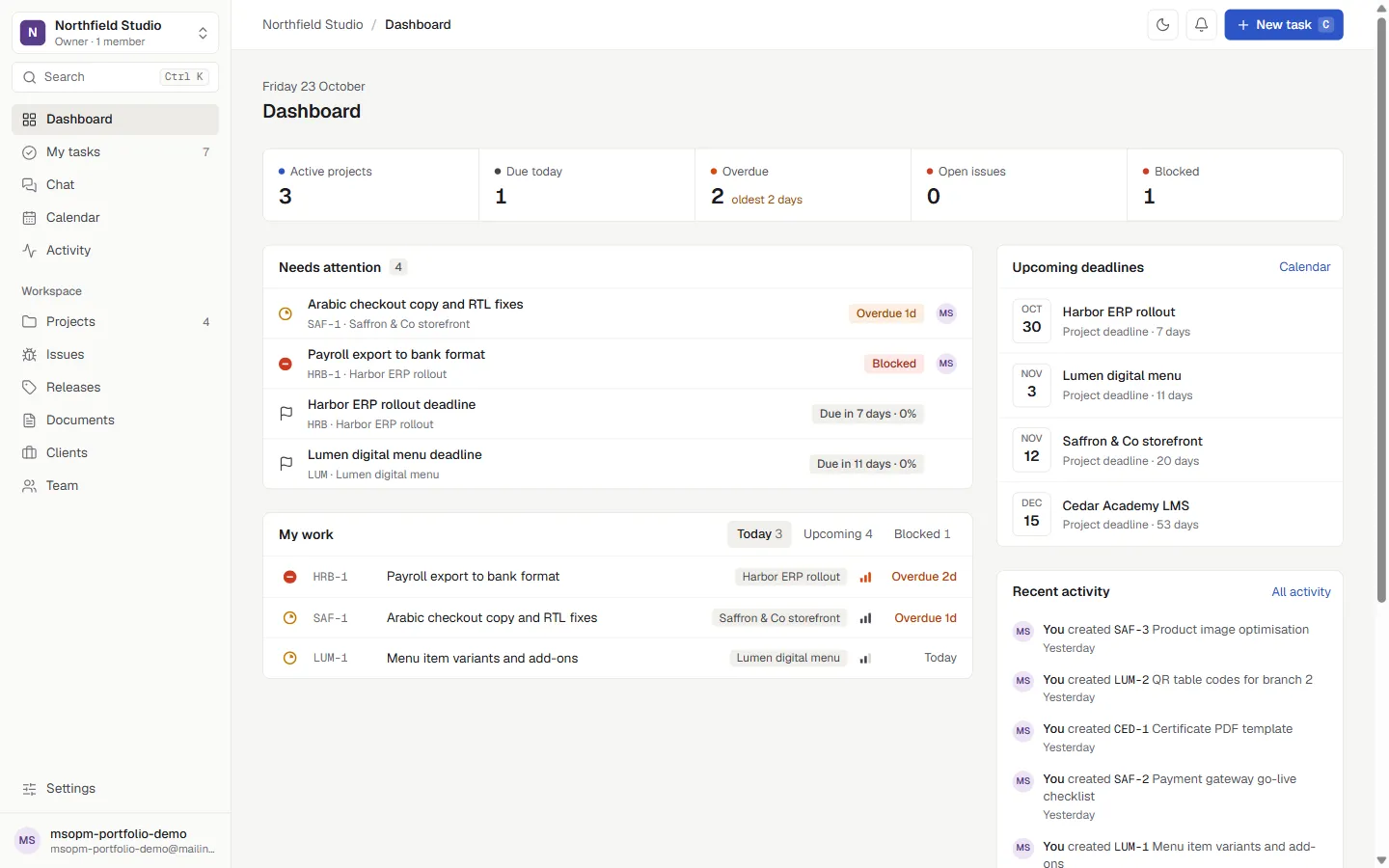The height and width of the screenshot is (868, 1389).
Task: Click the Team people icon
Action: (29, 486)
